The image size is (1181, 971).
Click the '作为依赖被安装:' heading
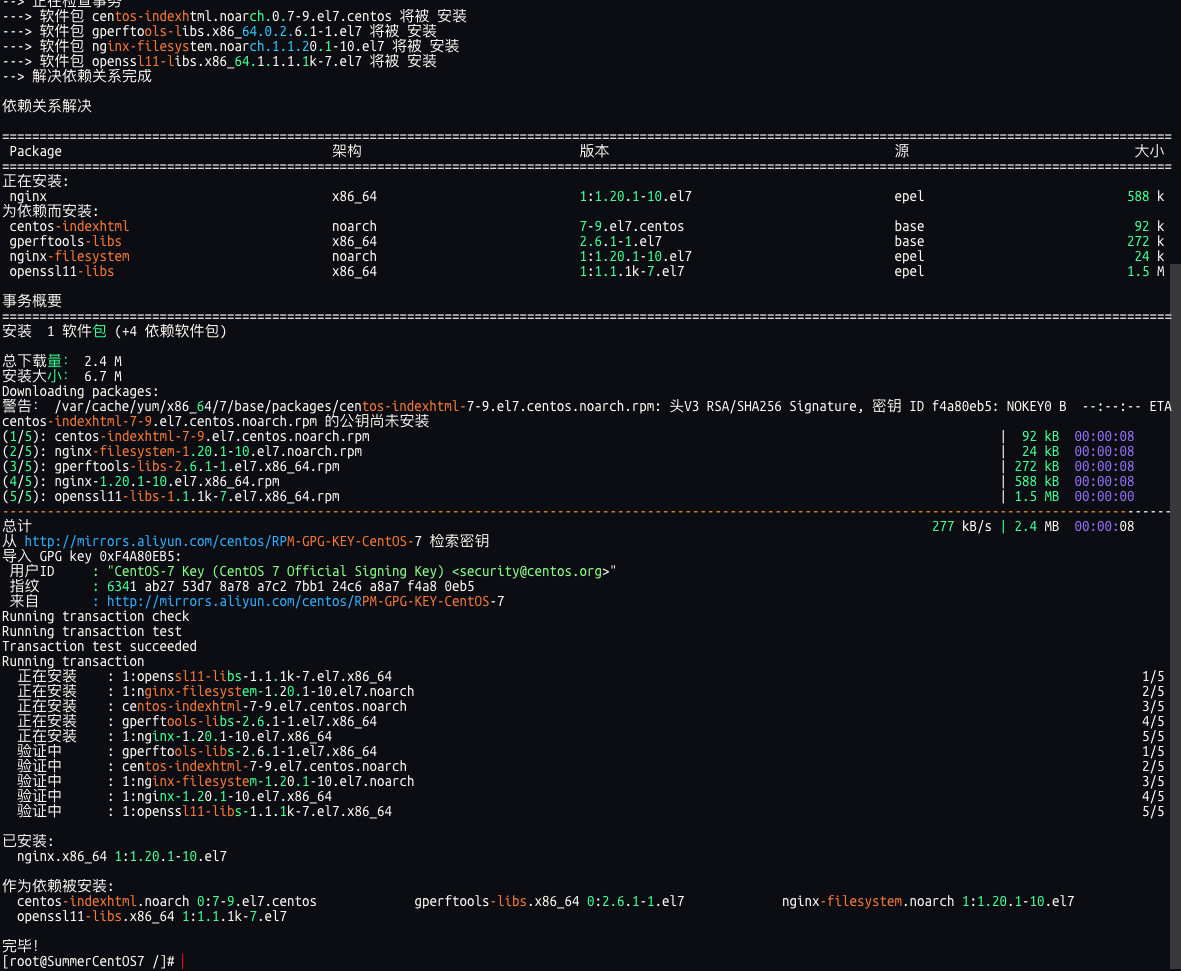click(58, 887)
